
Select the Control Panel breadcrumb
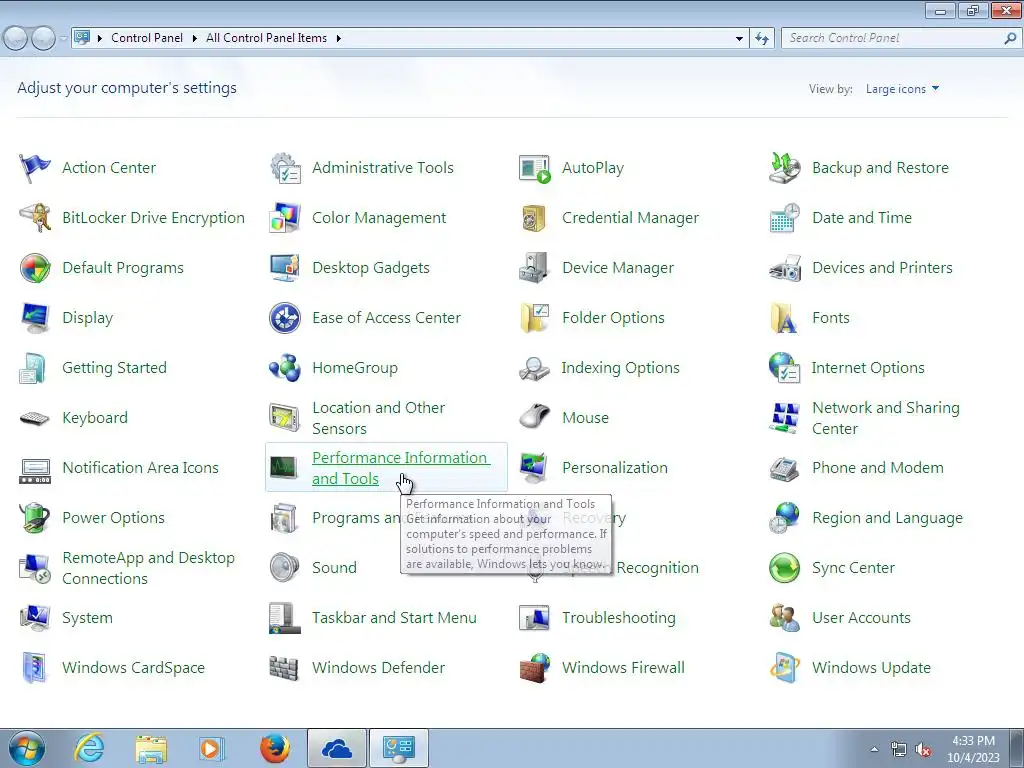pos(147,38)
